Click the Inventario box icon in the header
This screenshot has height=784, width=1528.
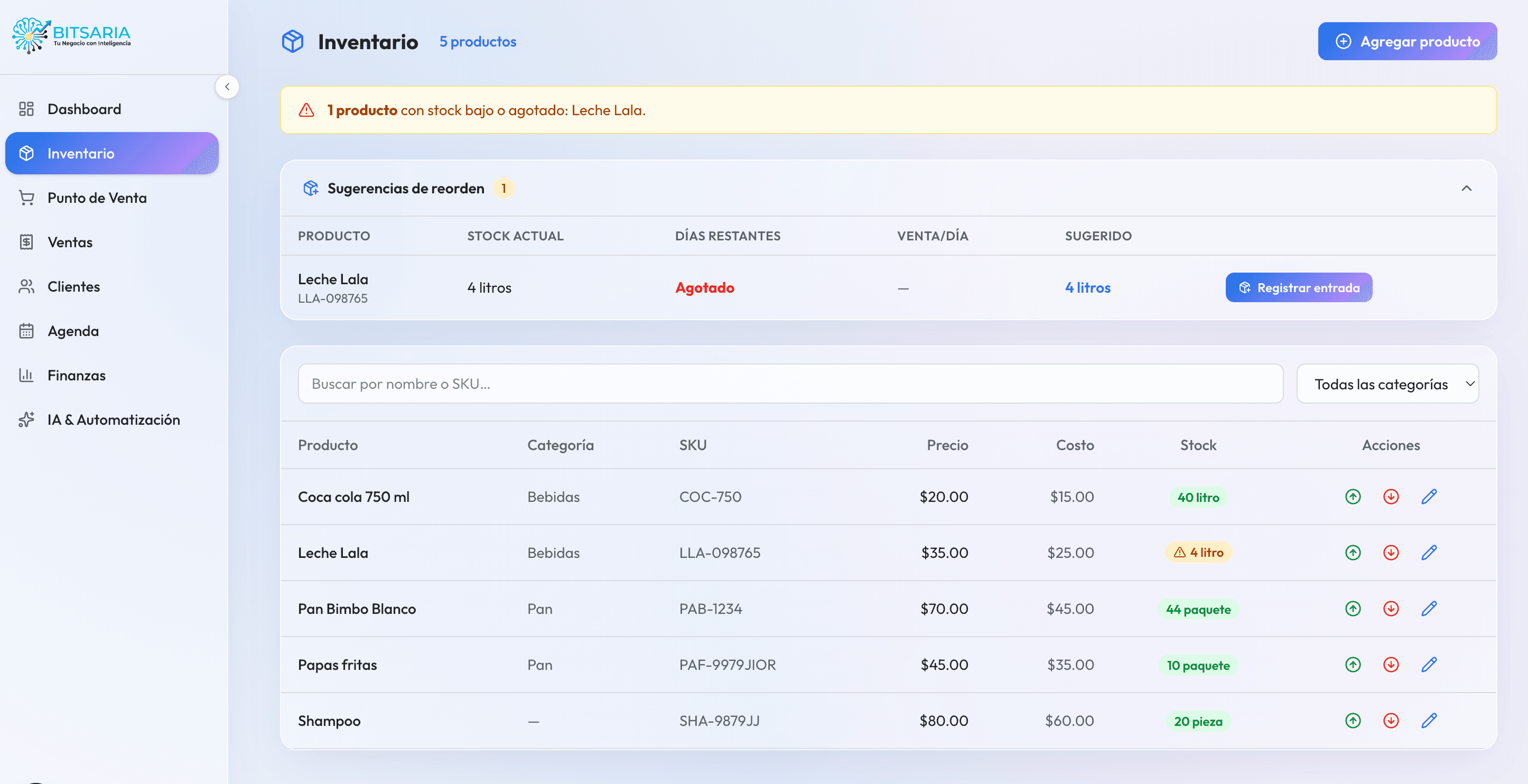[x=293, y=41]
